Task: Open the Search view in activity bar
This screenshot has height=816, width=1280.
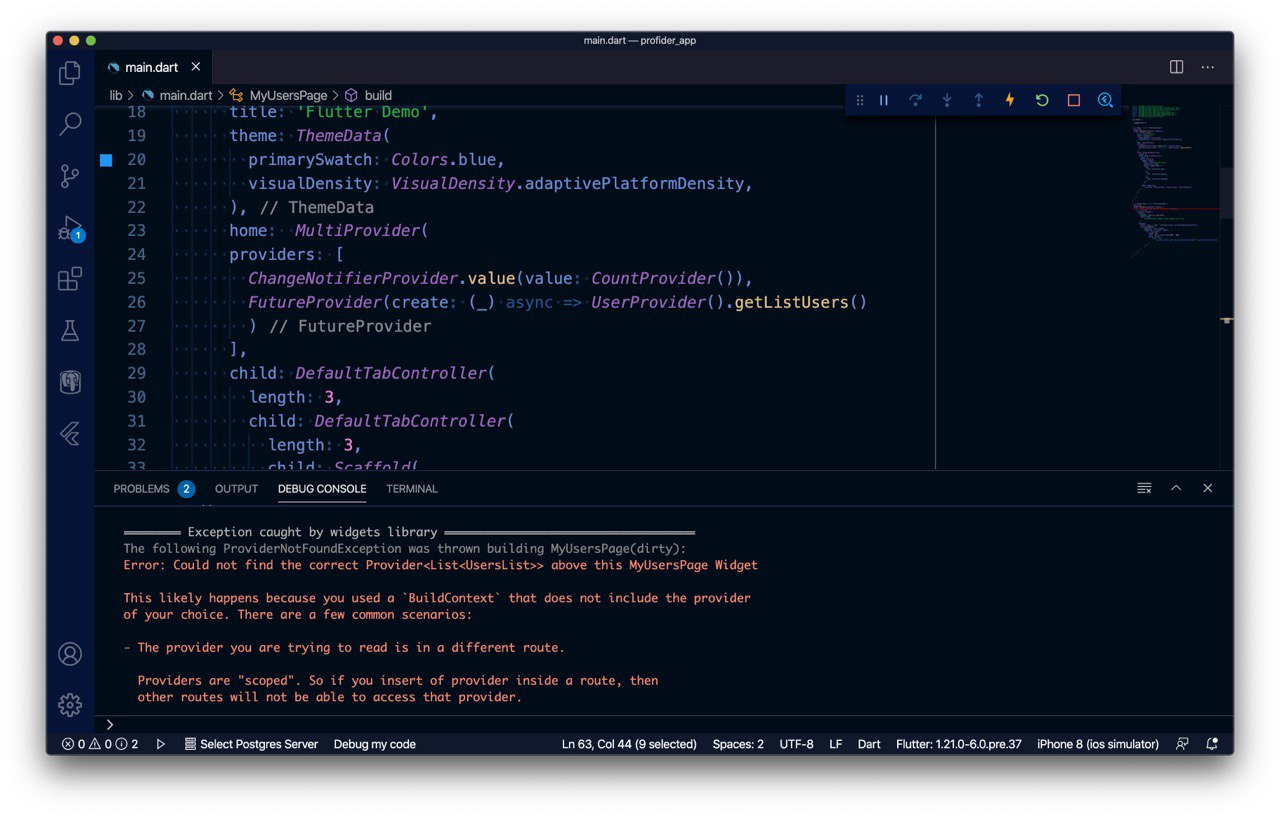Action: coord(70,125)
